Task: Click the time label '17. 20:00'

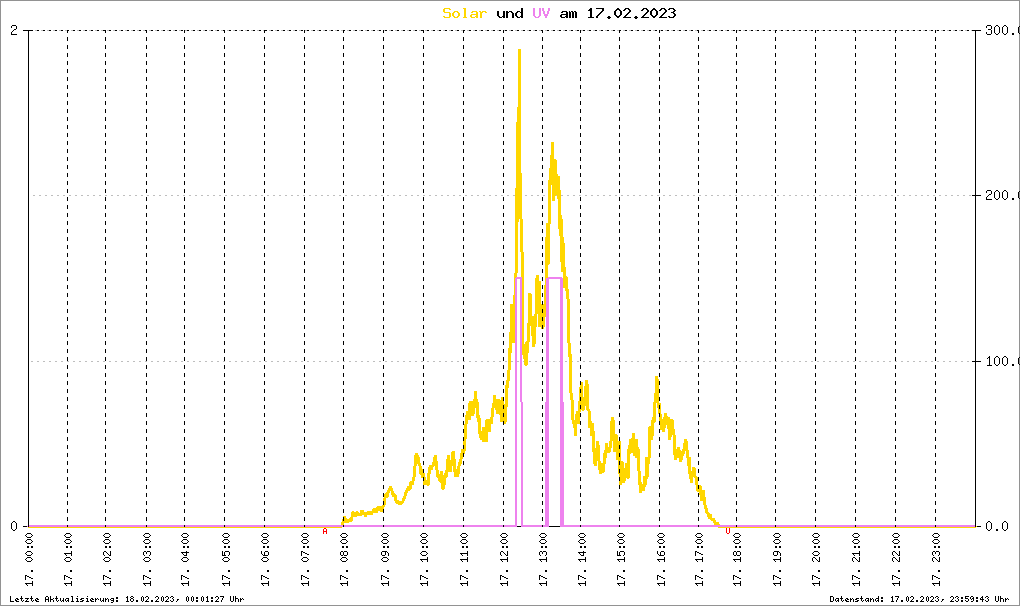Action: 816,560
